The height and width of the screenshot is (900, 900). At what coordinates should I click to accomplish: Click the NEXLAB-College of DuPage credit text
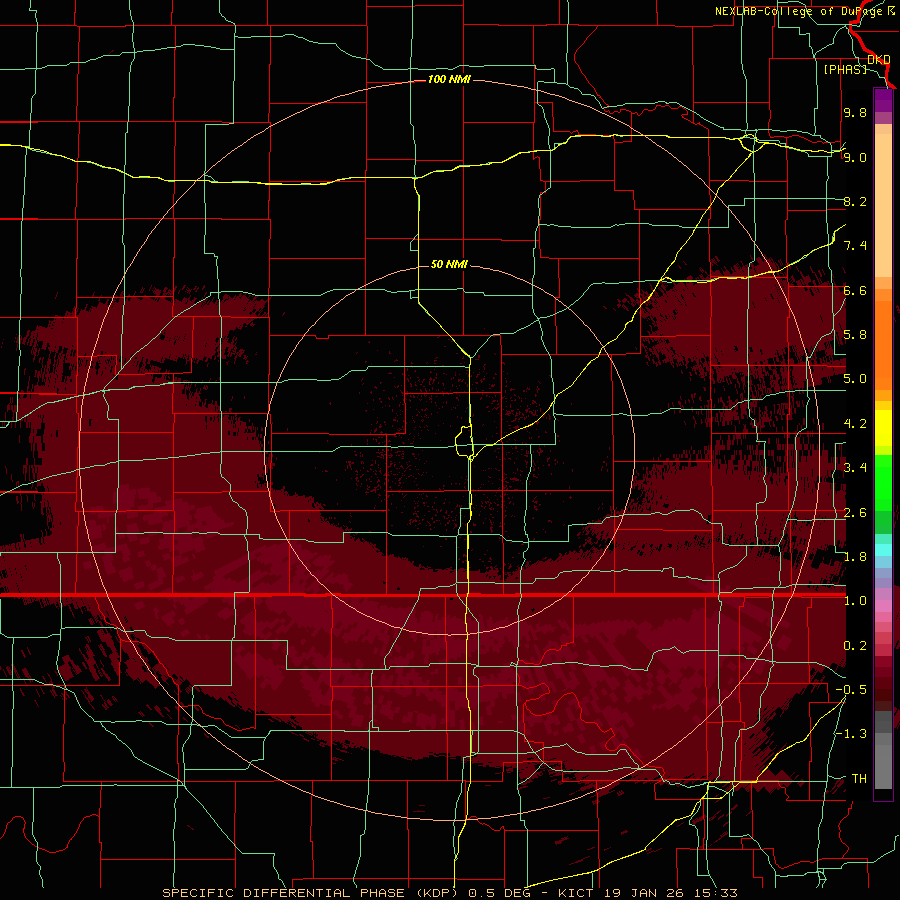[805, 11]
